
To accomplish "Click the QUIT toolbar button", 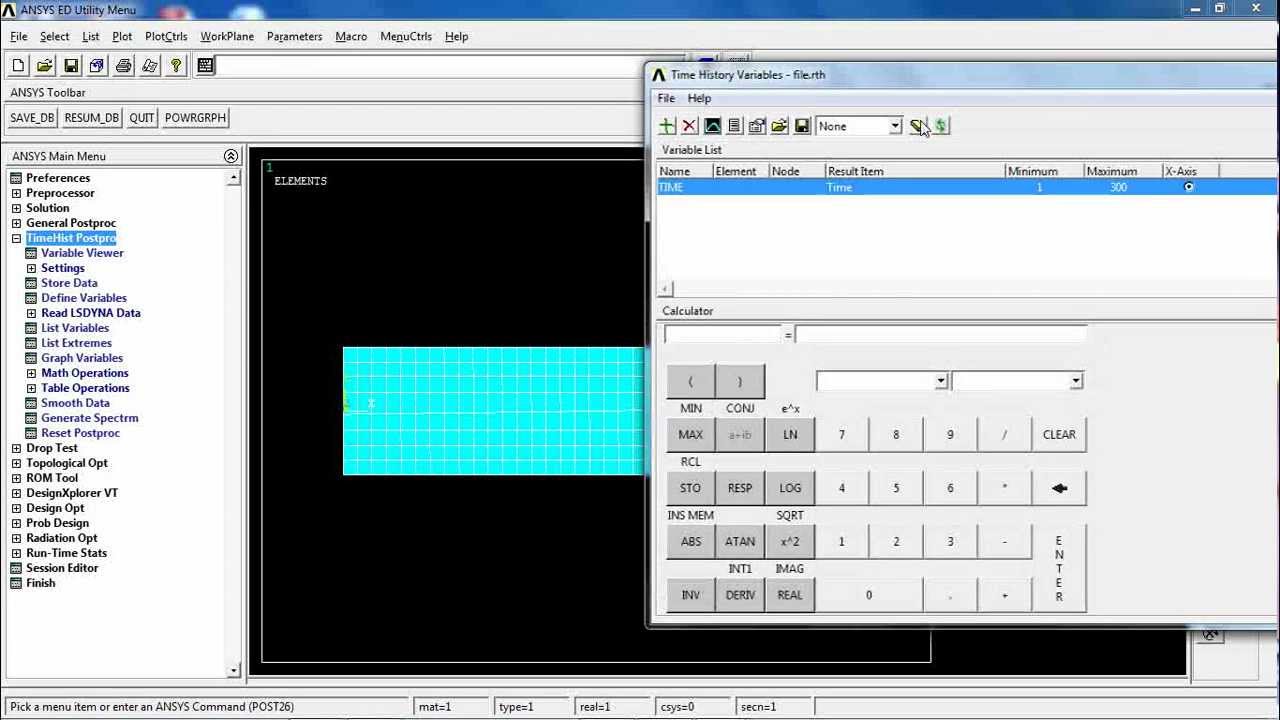I will tap(142, 118).
